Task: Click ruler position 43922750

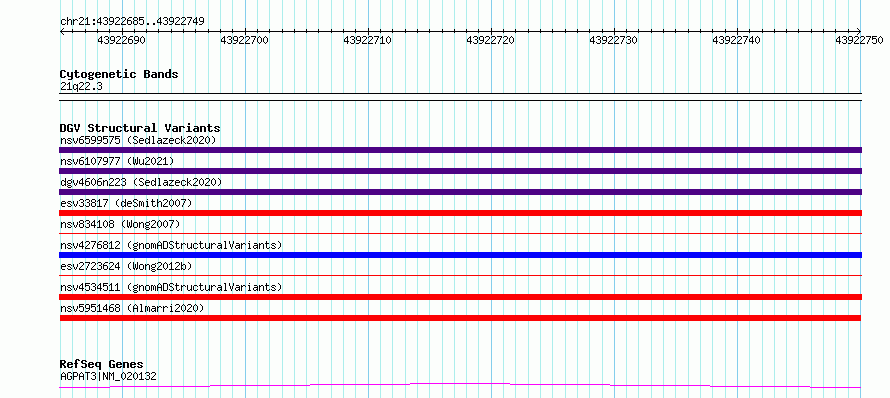Action: pos(859,40)
